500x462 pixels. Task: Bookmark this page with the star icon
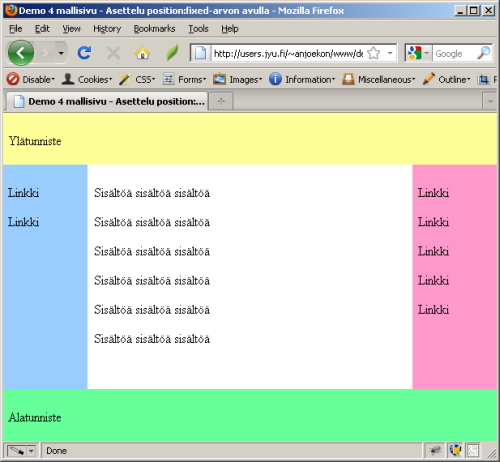coord(374,53)
